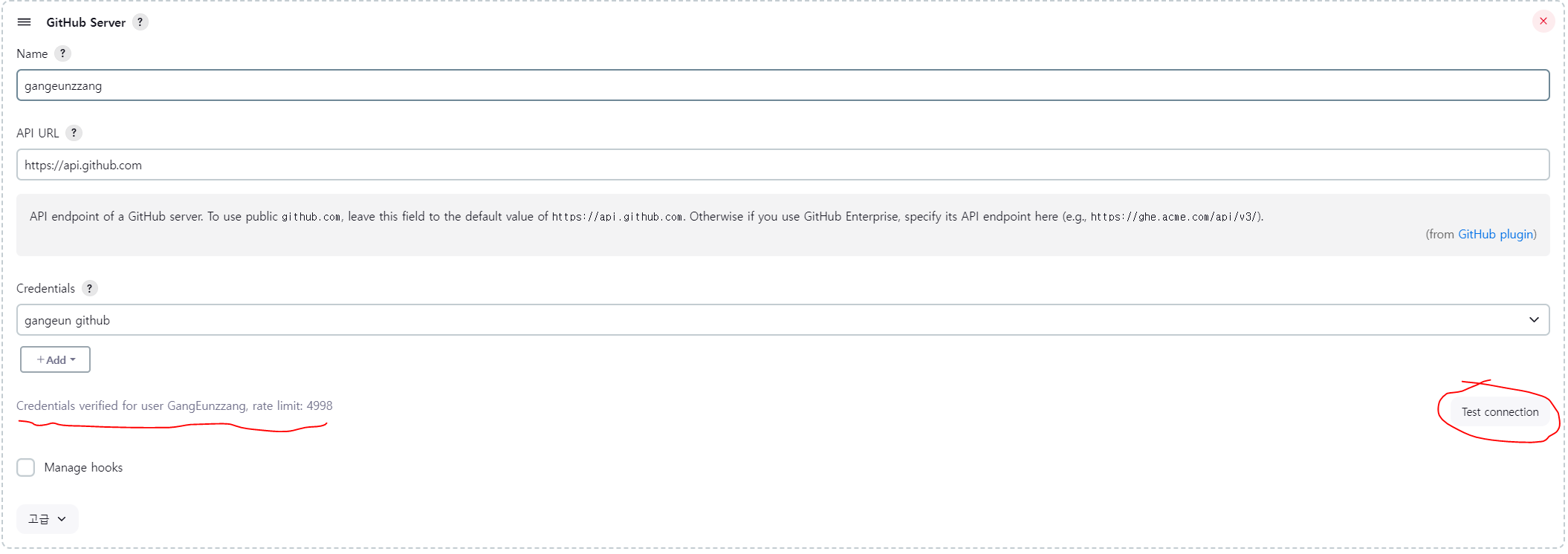Click the hamburger drag handle beside GitHub Server
1568x554 pixels.
point(24,22)
